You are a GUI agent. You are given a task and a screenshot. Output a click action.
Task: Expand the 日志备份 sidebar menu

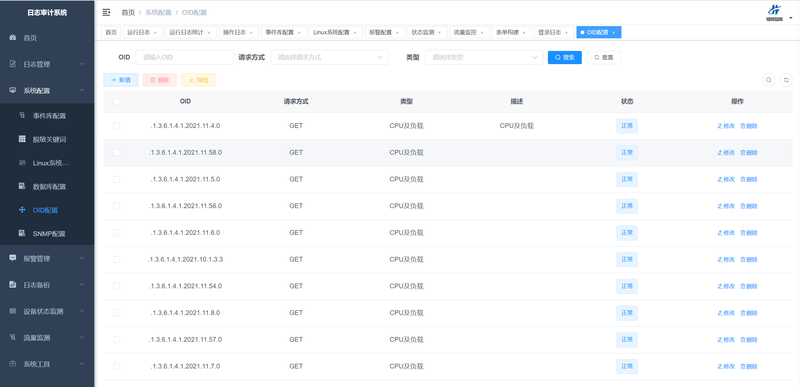tap(82, 285)
